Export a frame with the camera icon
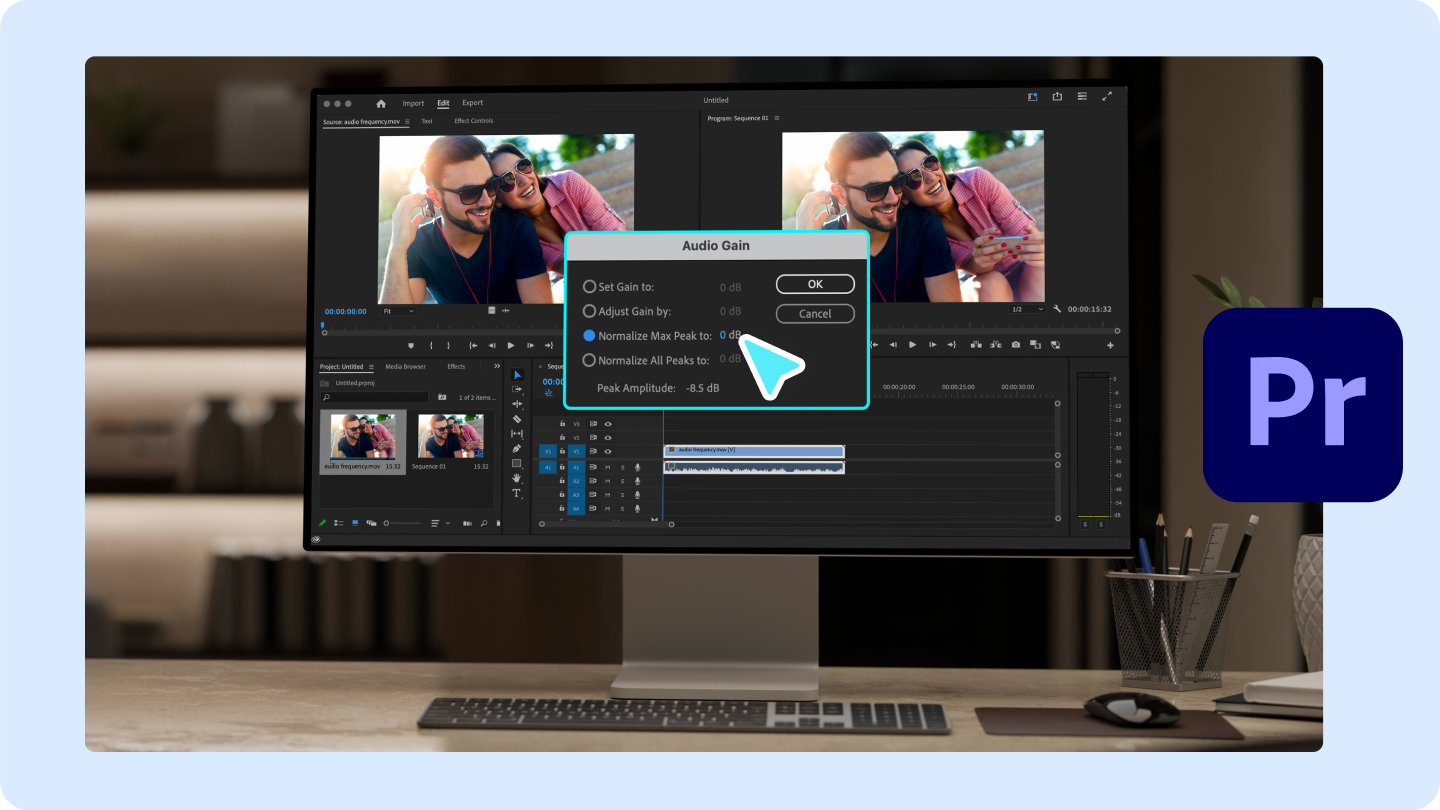This screenshot has width=1440, height=810. [x=1016, y=345]
